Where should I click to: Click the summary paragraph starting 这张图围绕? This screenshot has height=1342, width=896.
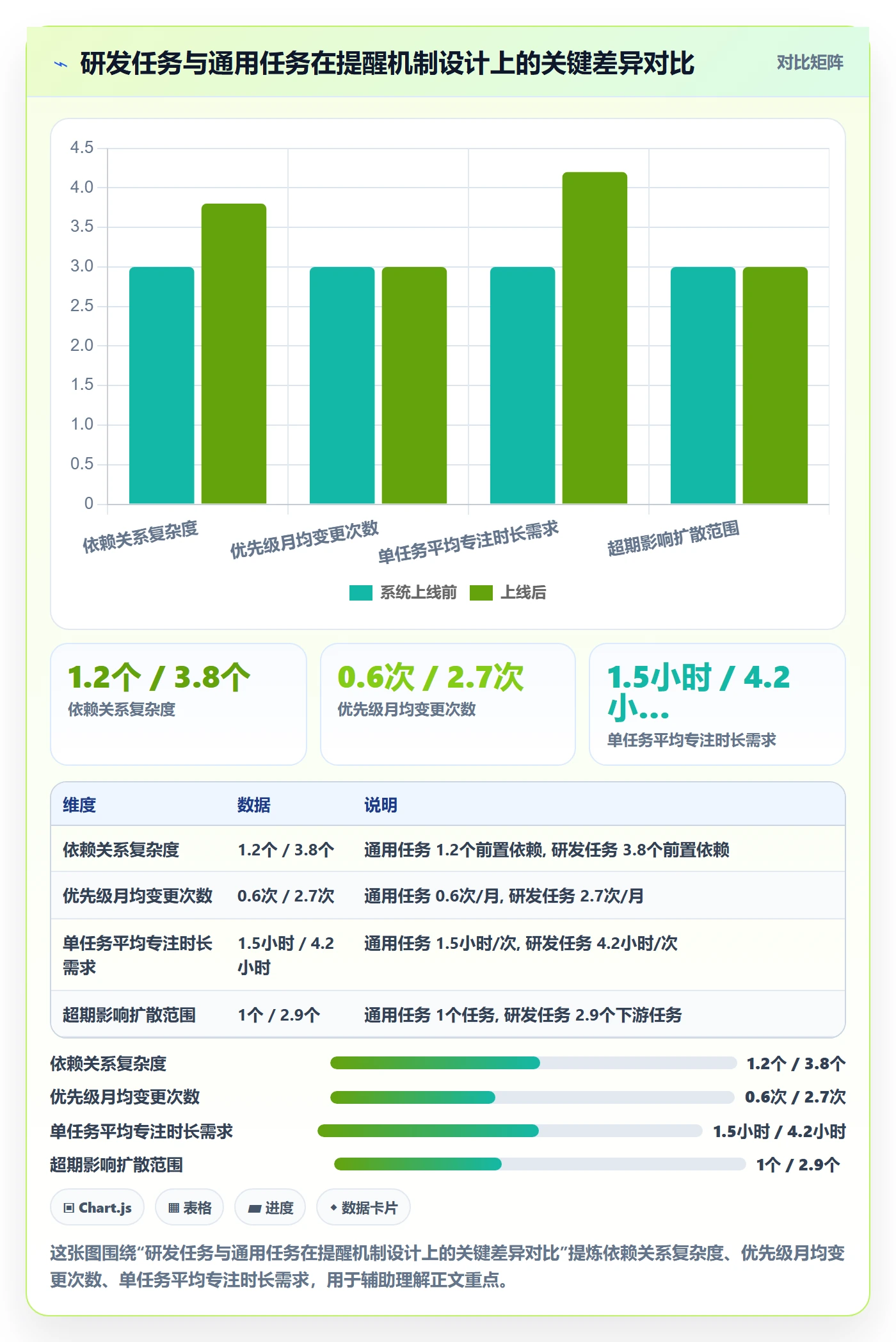pos(447,1266)
